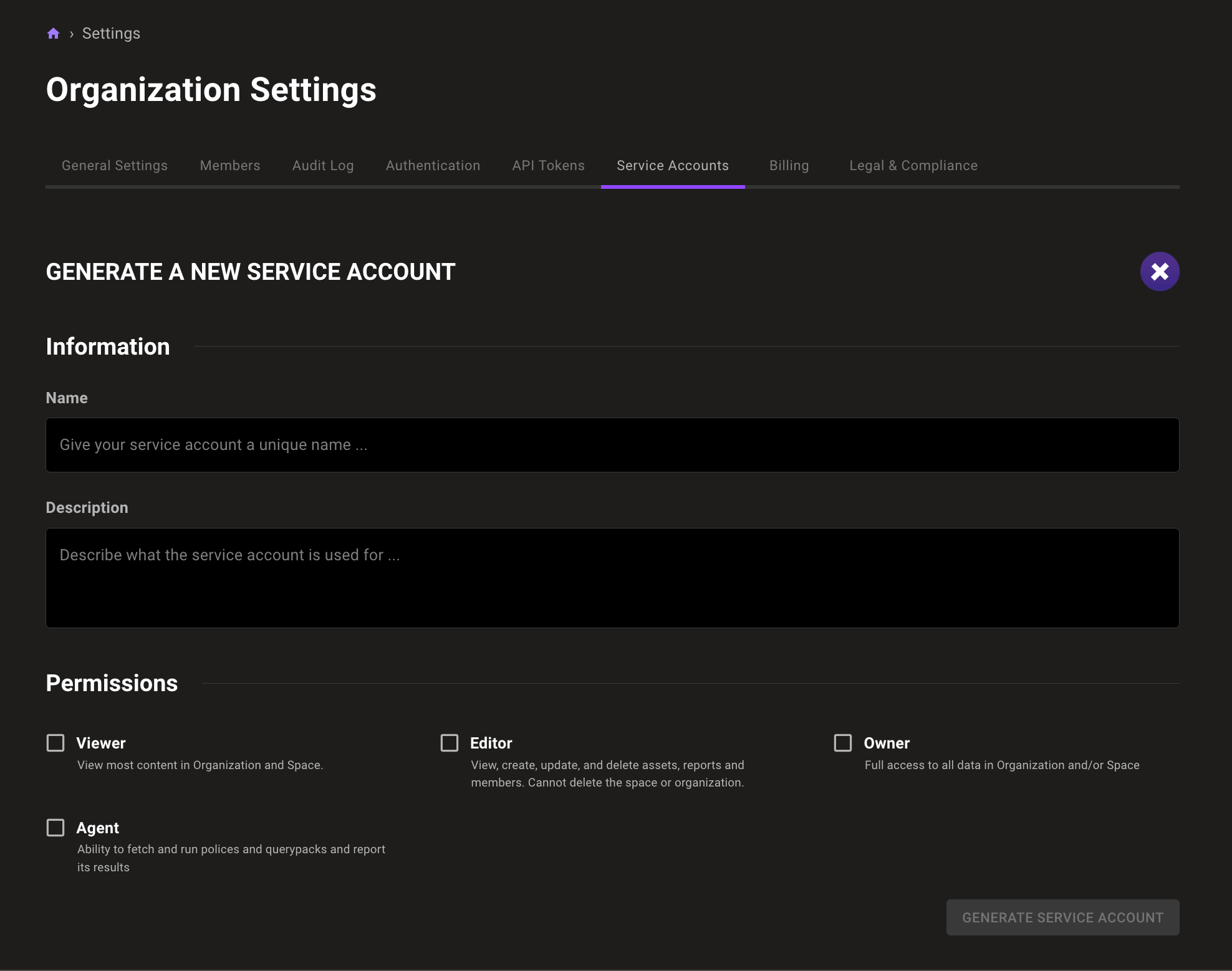Enable the Agent permission checkbox

pyautogui.click(x=55, y=827)
